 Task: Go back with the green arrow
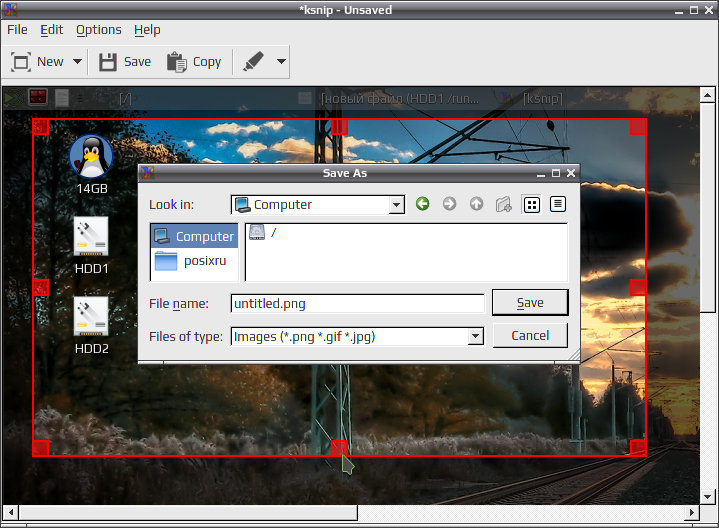pos(422,204)
